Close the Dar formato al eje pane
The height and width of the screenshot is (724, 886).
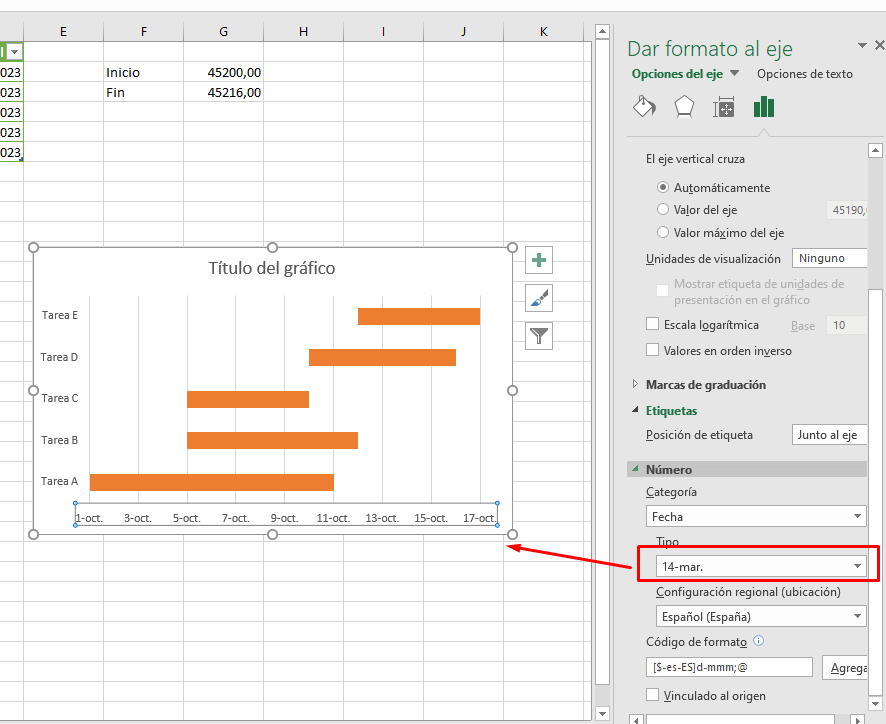(879, 45)
